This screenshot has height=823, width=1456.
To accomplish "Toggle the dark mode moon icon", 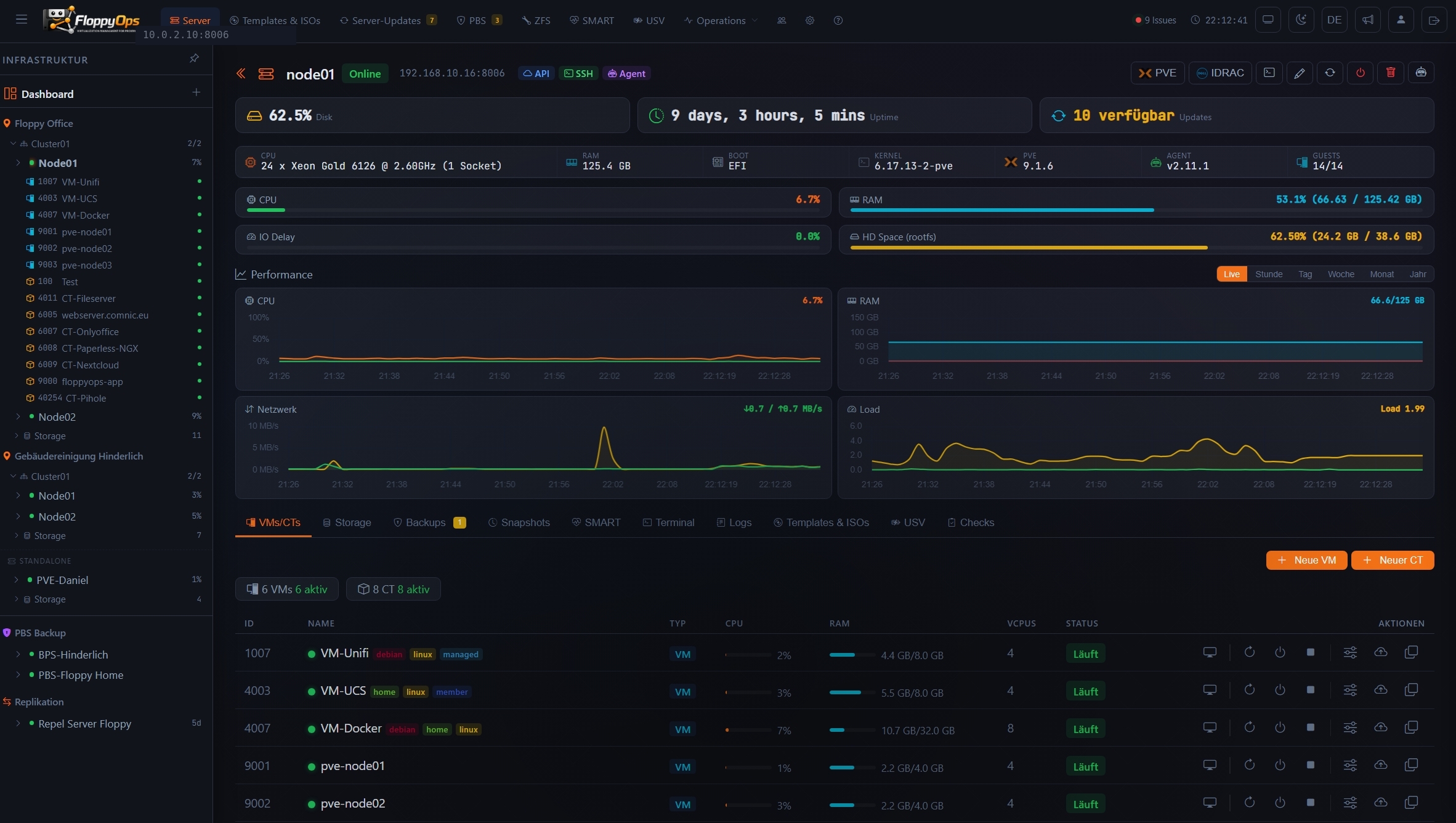I will click(x=1301, y=20).
